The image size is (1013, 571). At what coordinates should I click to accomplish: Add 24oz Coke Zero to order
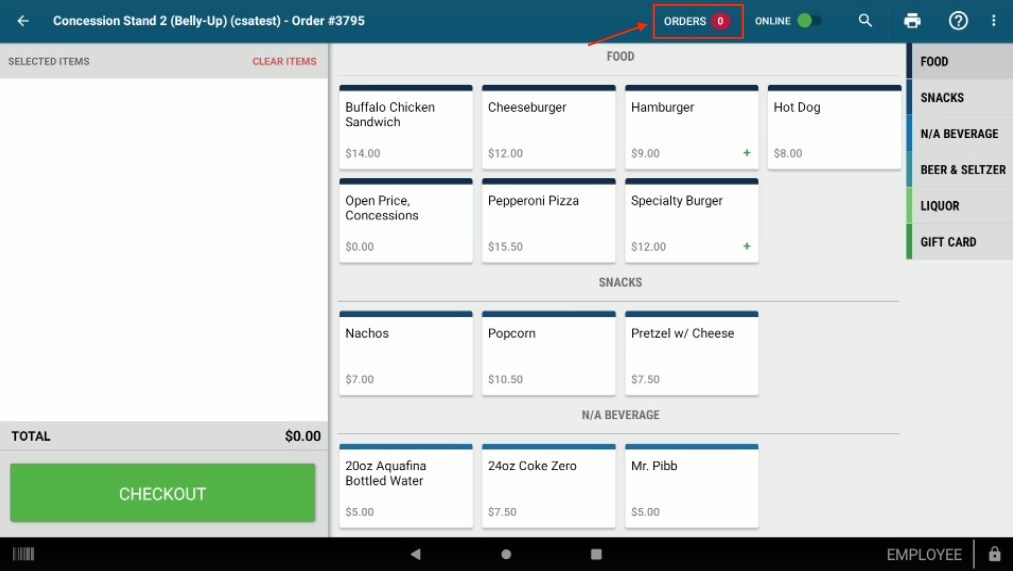(x=548, y=486)
